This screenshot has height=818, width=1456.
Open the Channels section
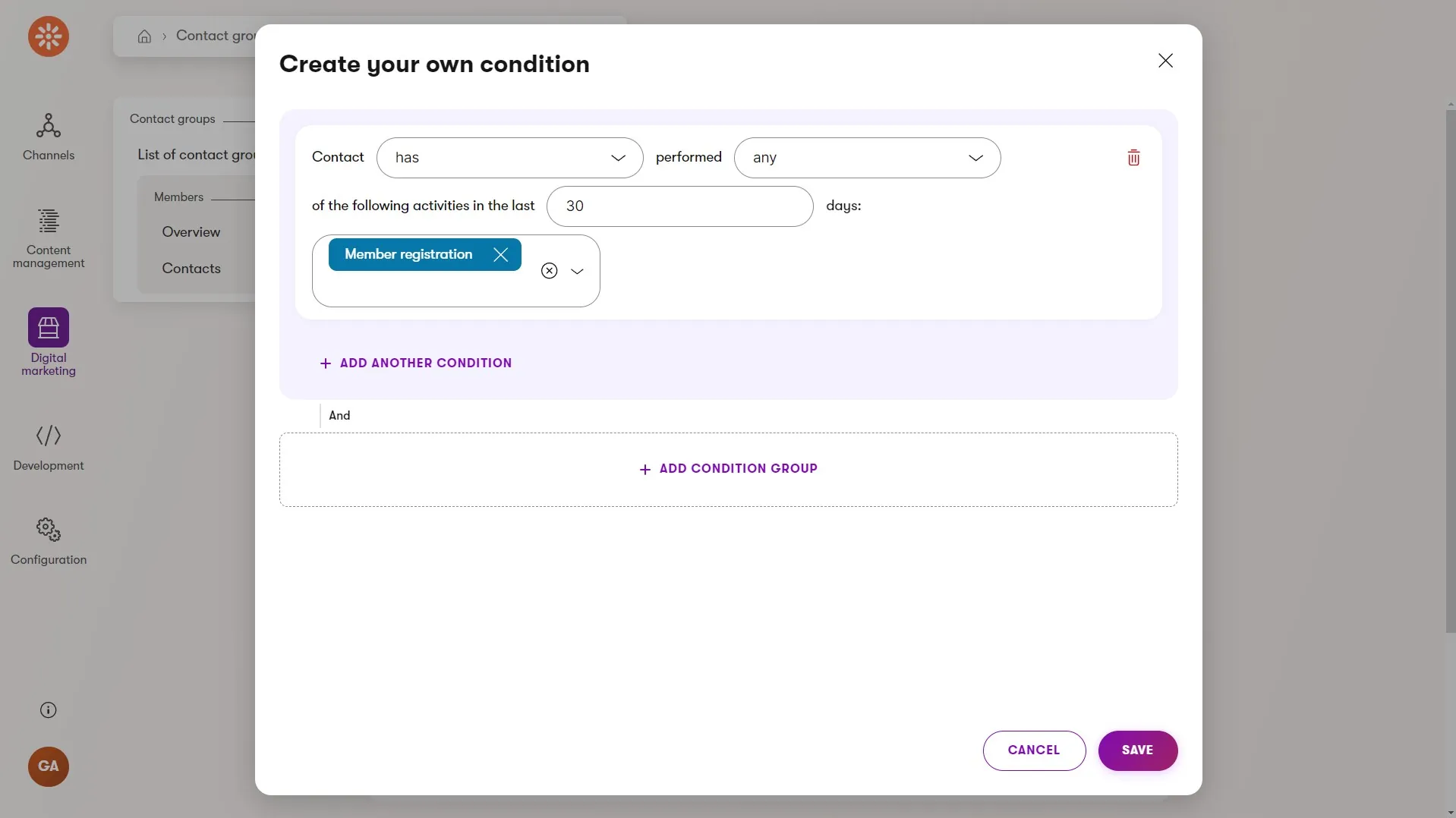tap(49, 137)
